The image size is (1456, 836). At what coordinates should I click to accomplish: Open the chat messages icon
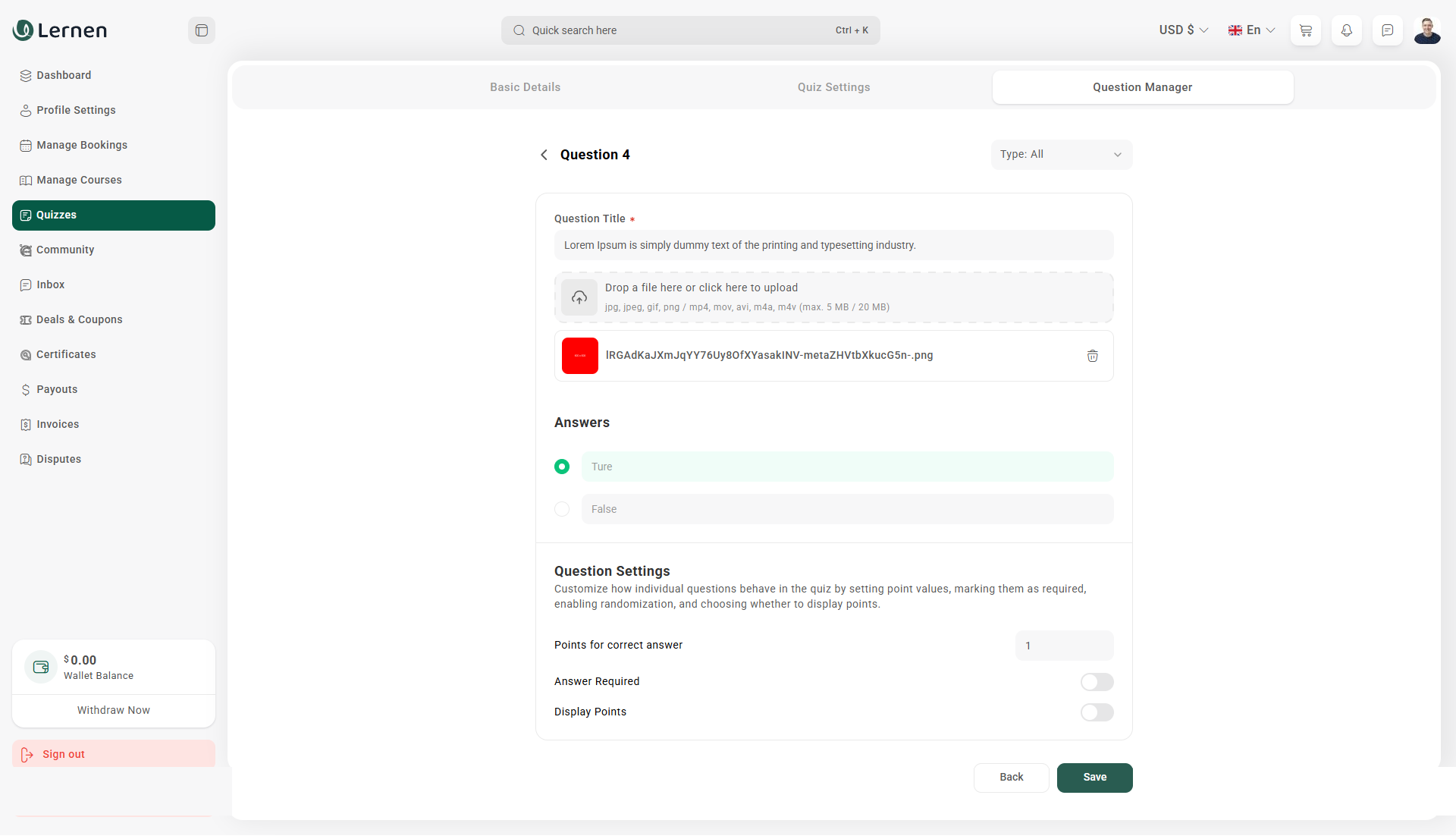[x=1388, y=30]
